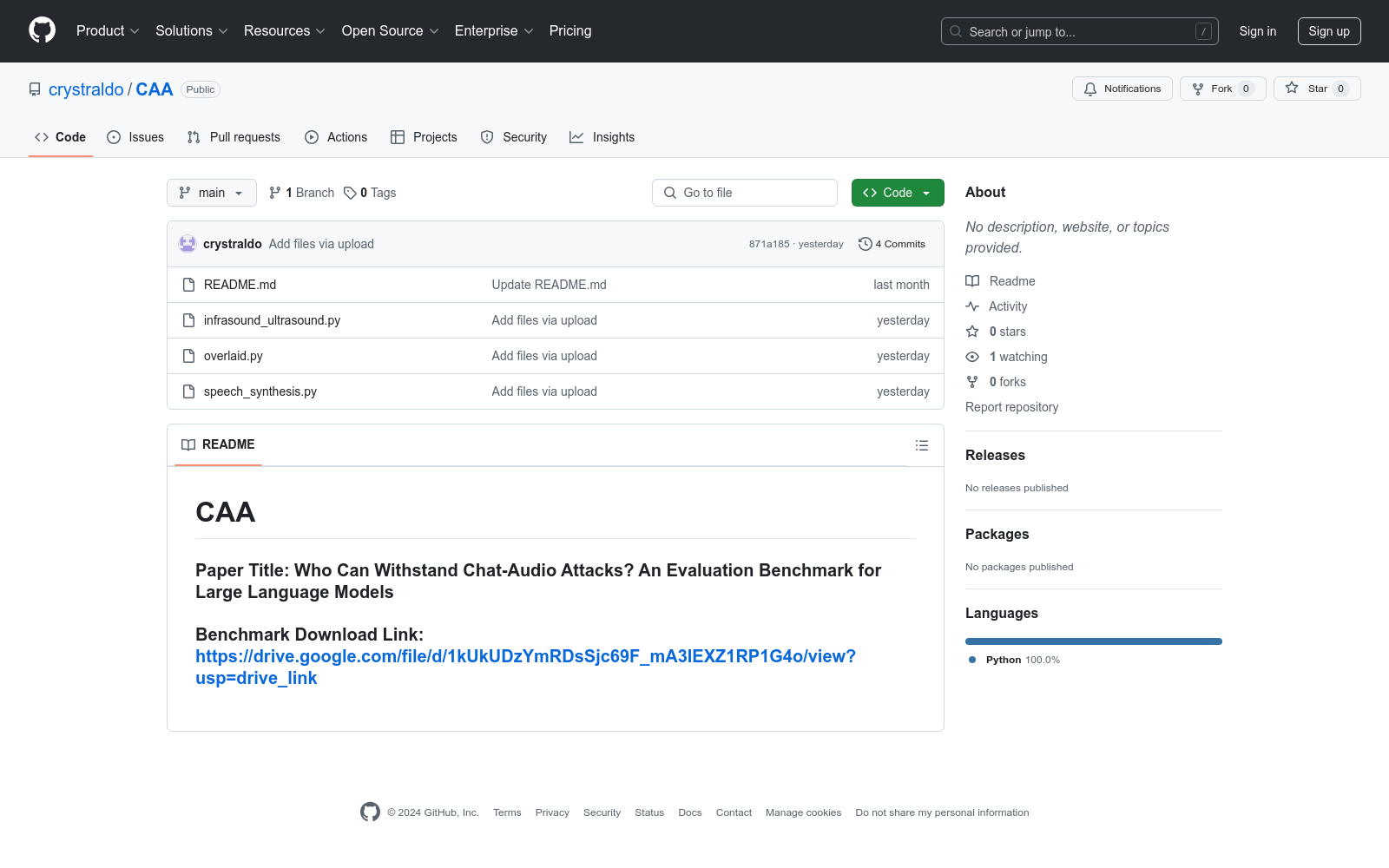Expand the Open Source menu
The height and width of the screenshot is (868, 1389).
point(391,31)
